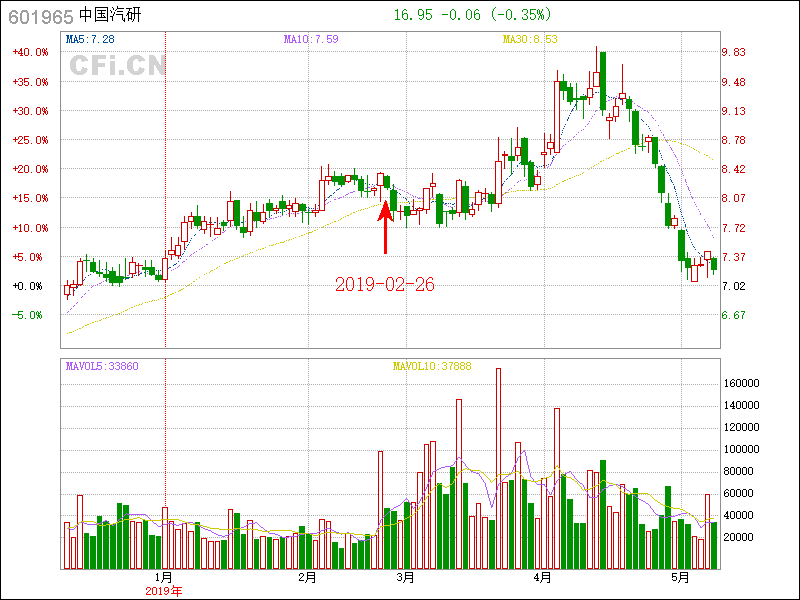
Task: Select the MA5:7.28 indicator label
Action: [90, 39]
